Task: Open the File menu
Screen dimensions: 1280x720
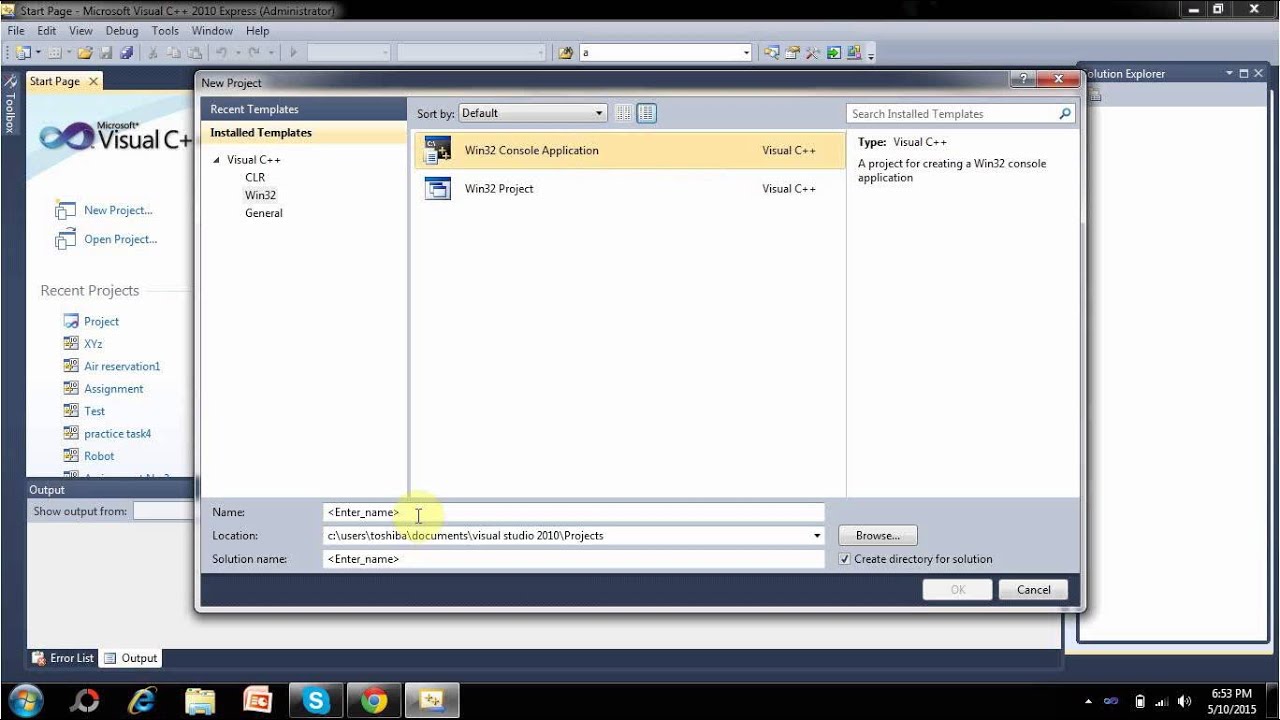Action: (x=16, y=31)
